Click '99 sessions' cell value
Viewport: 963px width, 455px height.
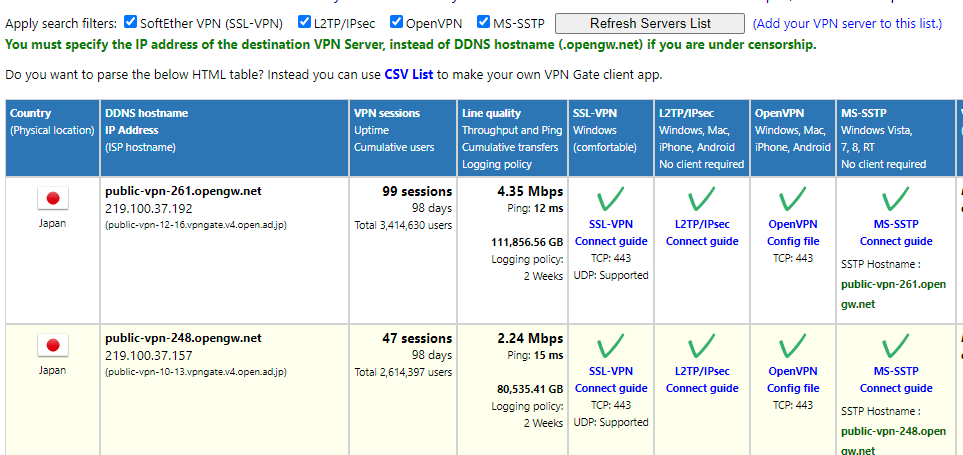pos(417,191)
